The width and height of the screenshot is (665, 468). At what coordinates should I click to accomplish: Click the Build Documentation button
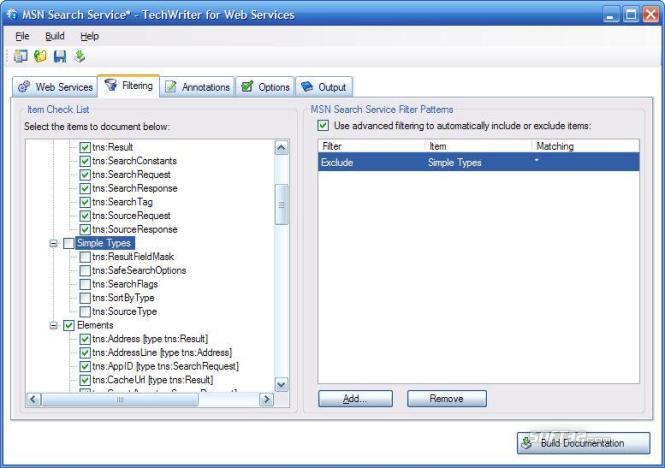tap(583, 443)
